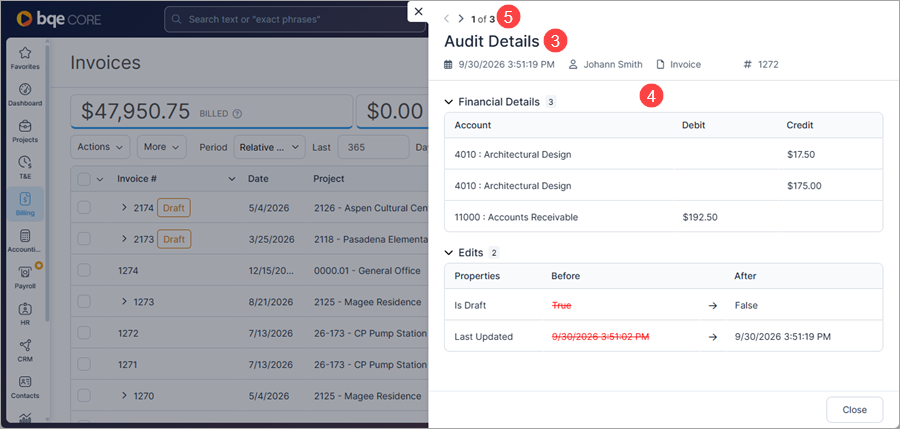Click the Draft badge on invoice 2174
Screen dimensions: 900x429
coord(174,208)
